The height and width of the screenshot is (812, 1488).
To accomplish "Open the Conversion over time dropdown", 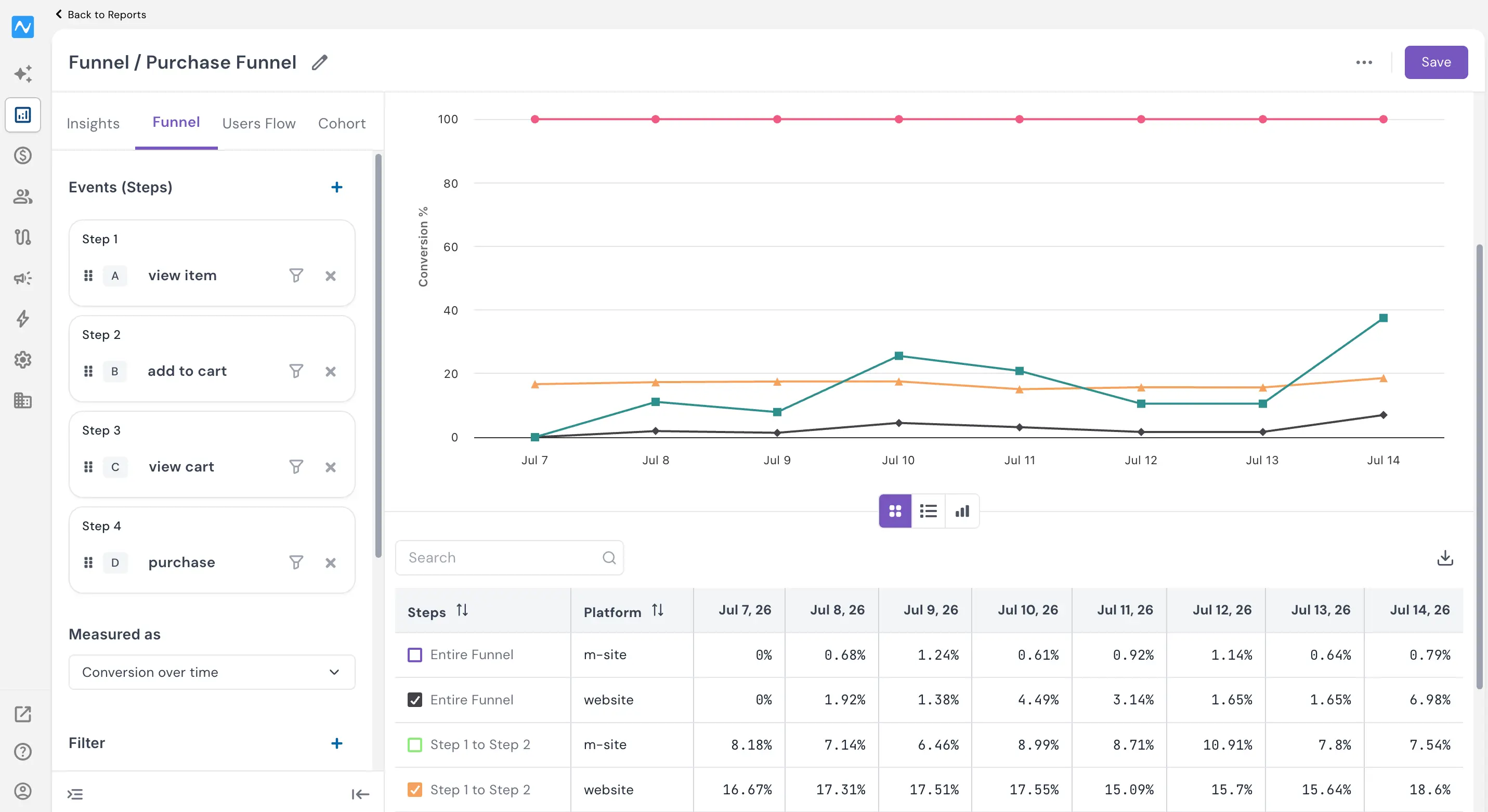I will [212, 672].
